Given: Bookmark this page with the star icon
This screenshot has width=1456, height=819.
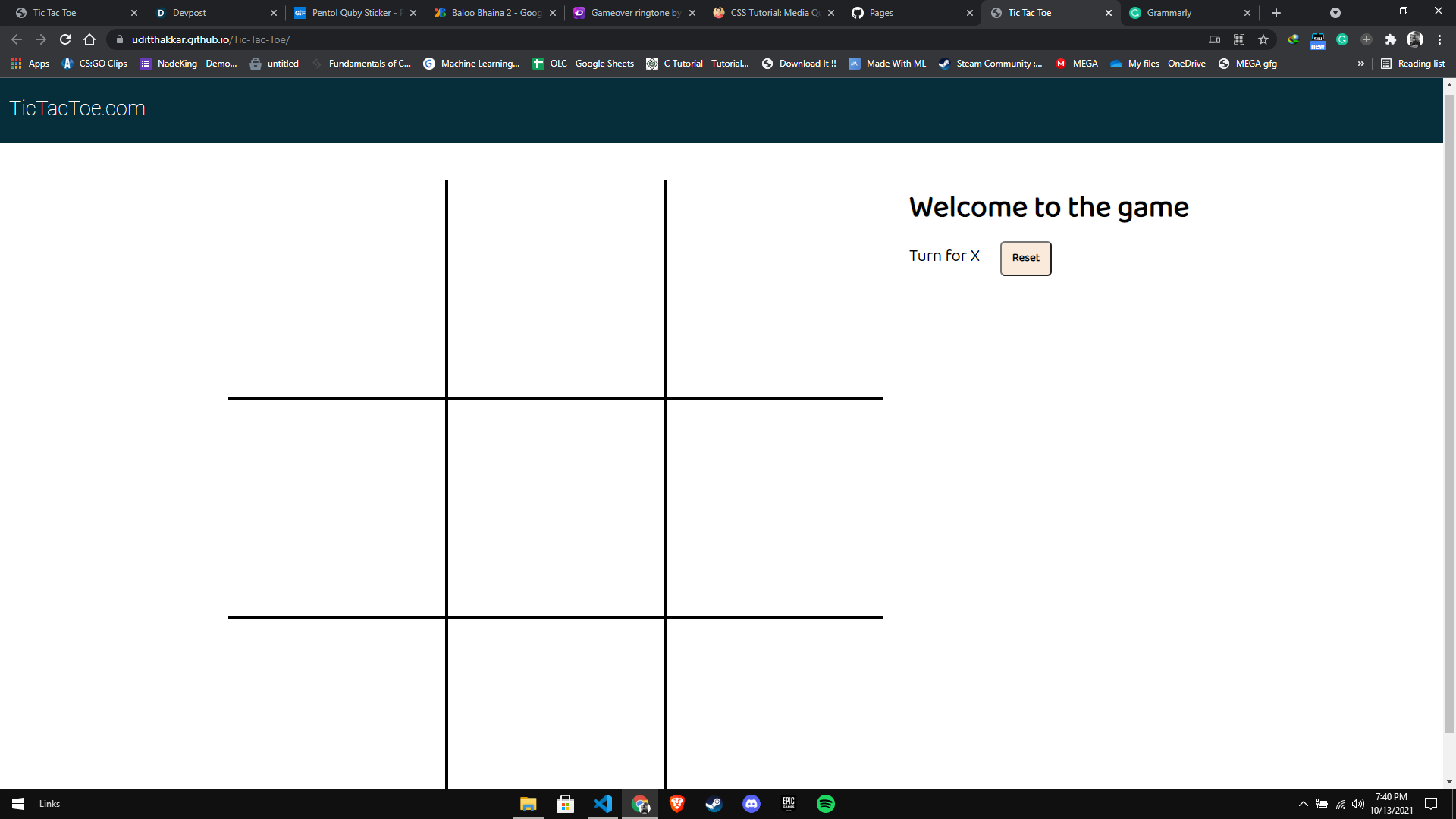Looking at the screenshot, I should pyautogui.click(x=1263, y=39).
